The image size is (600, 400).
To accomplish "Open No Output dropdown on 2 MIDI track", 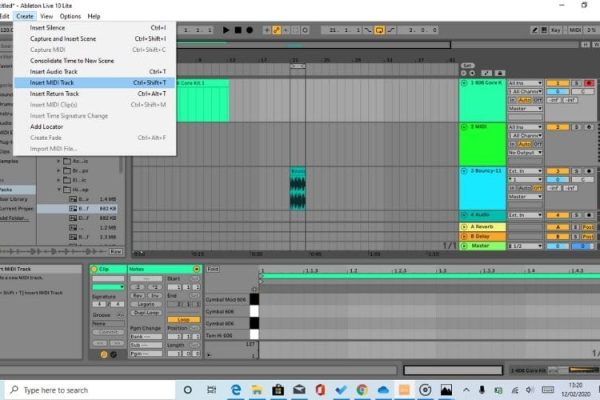I will pos(525,152).
